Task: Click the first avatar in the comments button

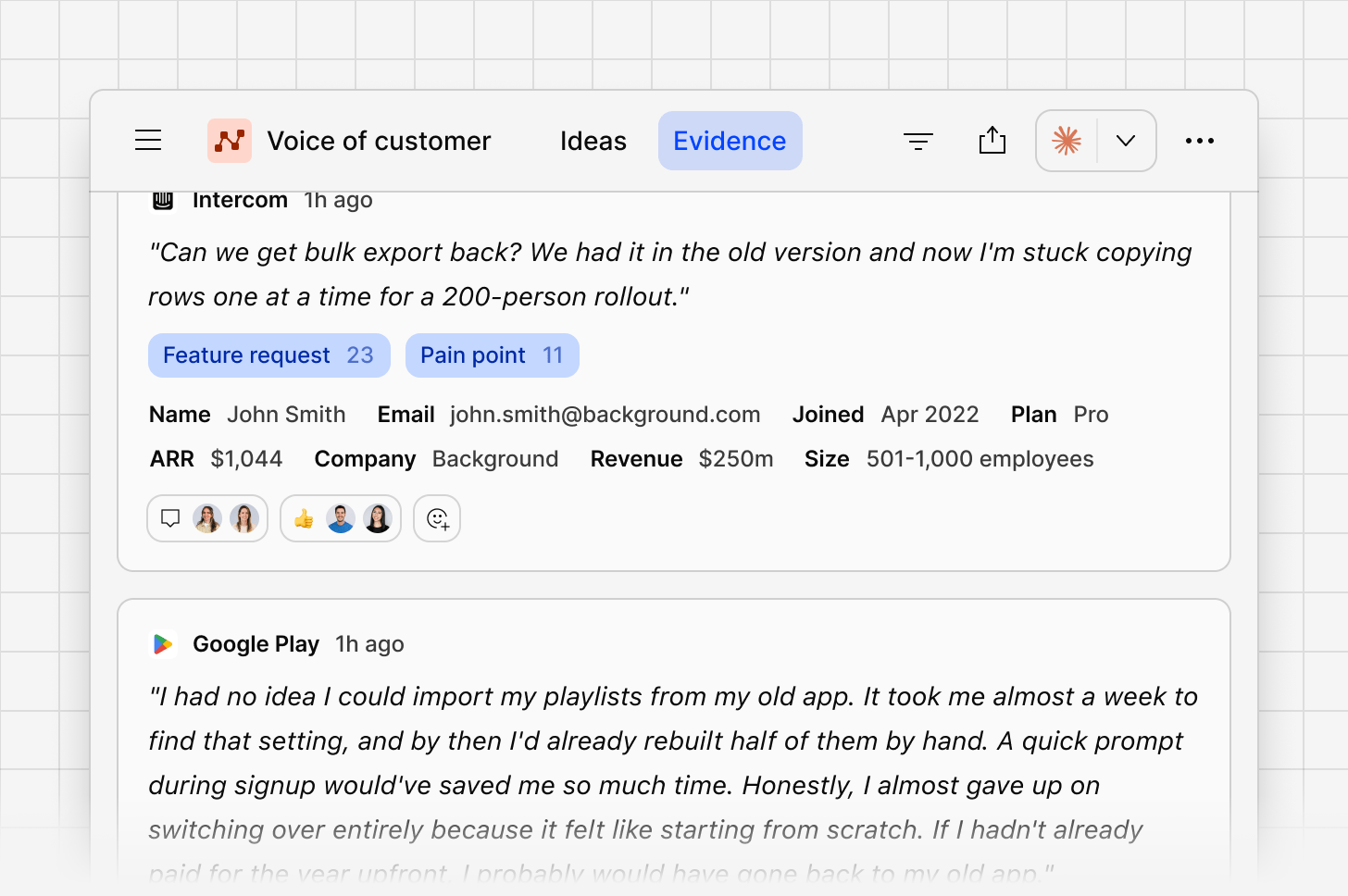Action: tap(207, 518)
